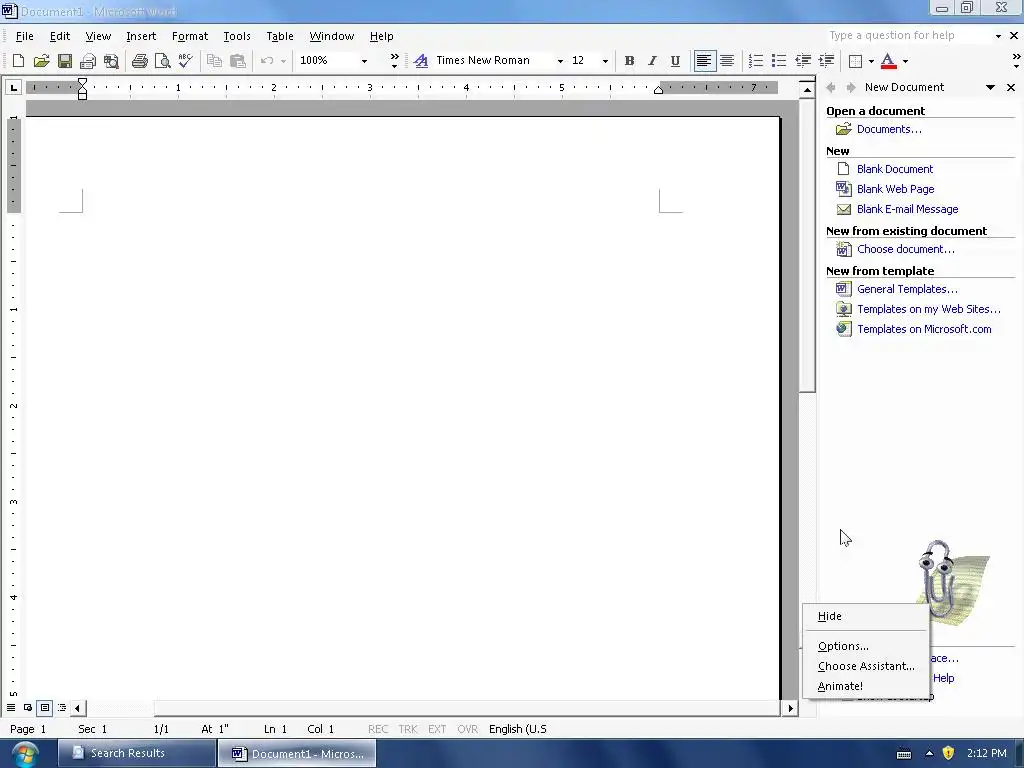Open the Styles and Formatting pane icon
This screenshot has width=1024, height=768.
click(421, 61)
